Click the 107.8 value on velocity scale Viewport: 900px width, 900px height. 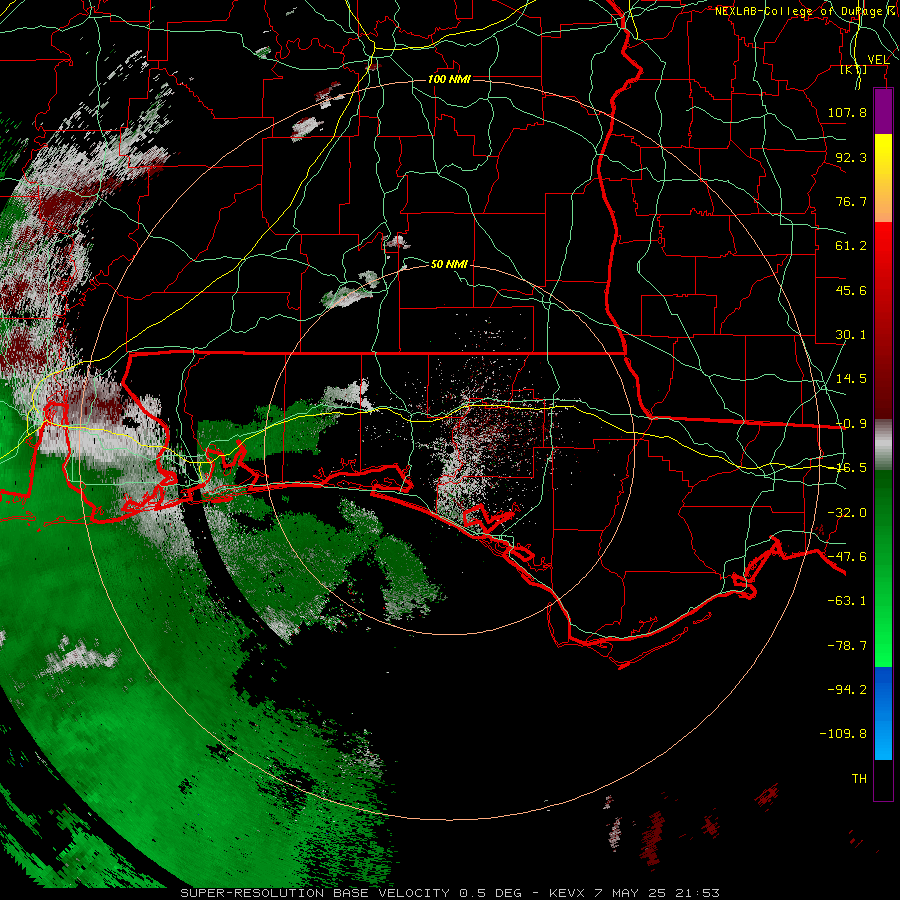(x=847, y=112)
